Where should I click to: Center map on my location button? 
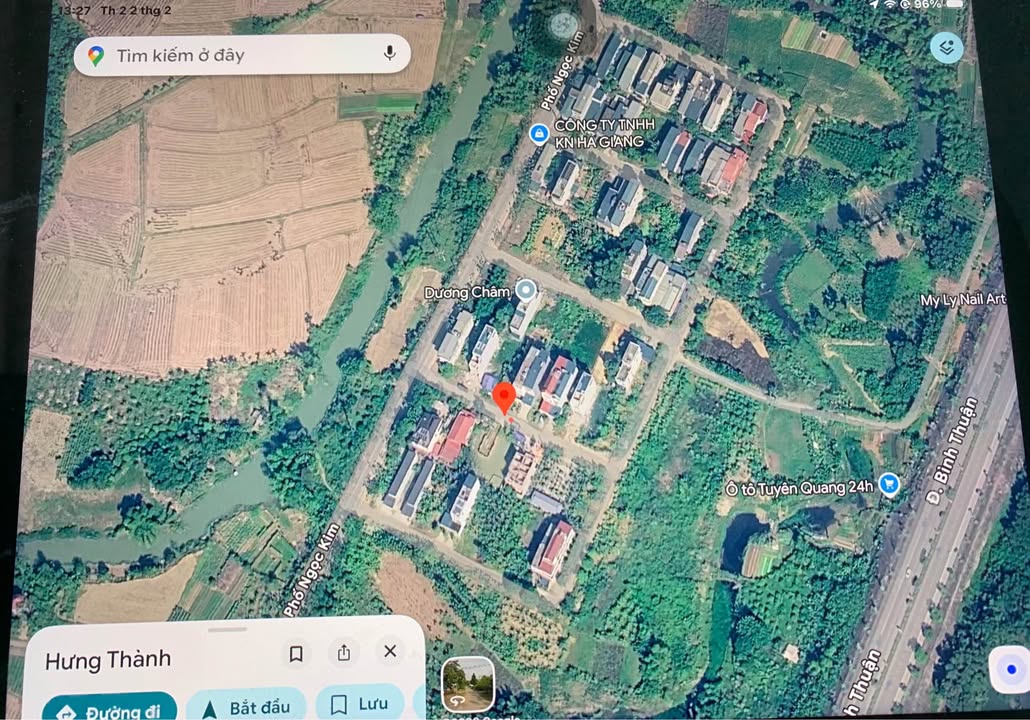point(1009,669)
